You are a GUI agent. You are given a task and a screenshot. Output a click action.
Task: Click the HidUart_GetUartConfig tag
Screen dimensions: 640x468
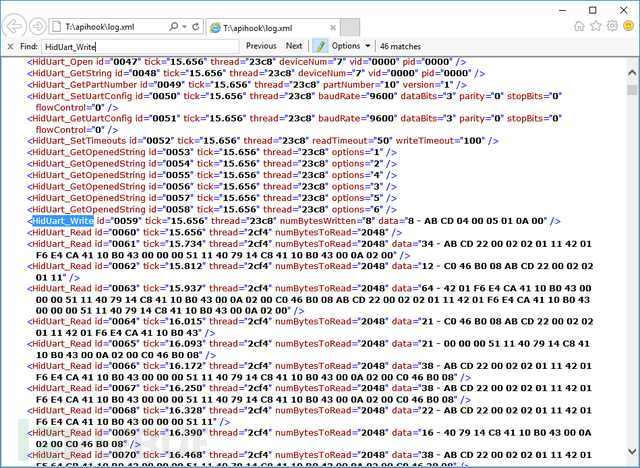pos(82,119)
